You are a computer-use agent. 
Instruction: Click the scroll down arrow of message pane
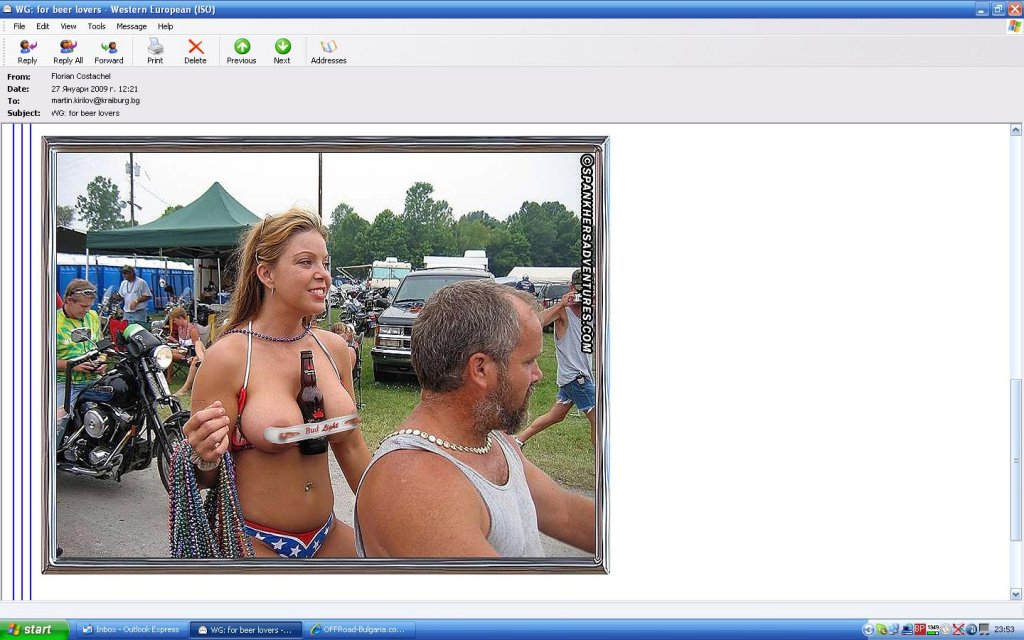coord(1016,594)
